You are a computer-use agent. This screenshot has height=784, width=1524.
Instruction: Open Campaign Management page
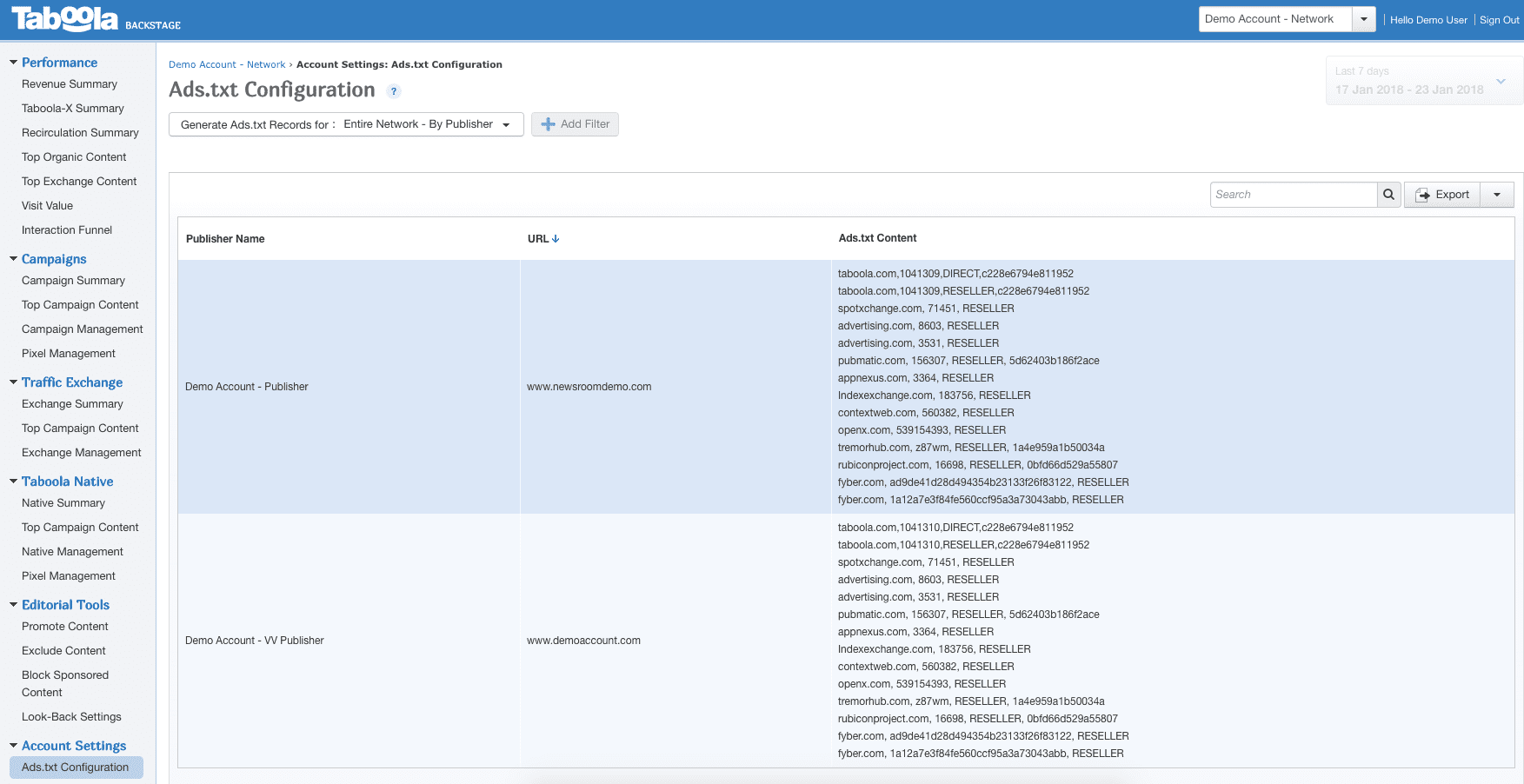pyautogui.click(x=83, y=329)
